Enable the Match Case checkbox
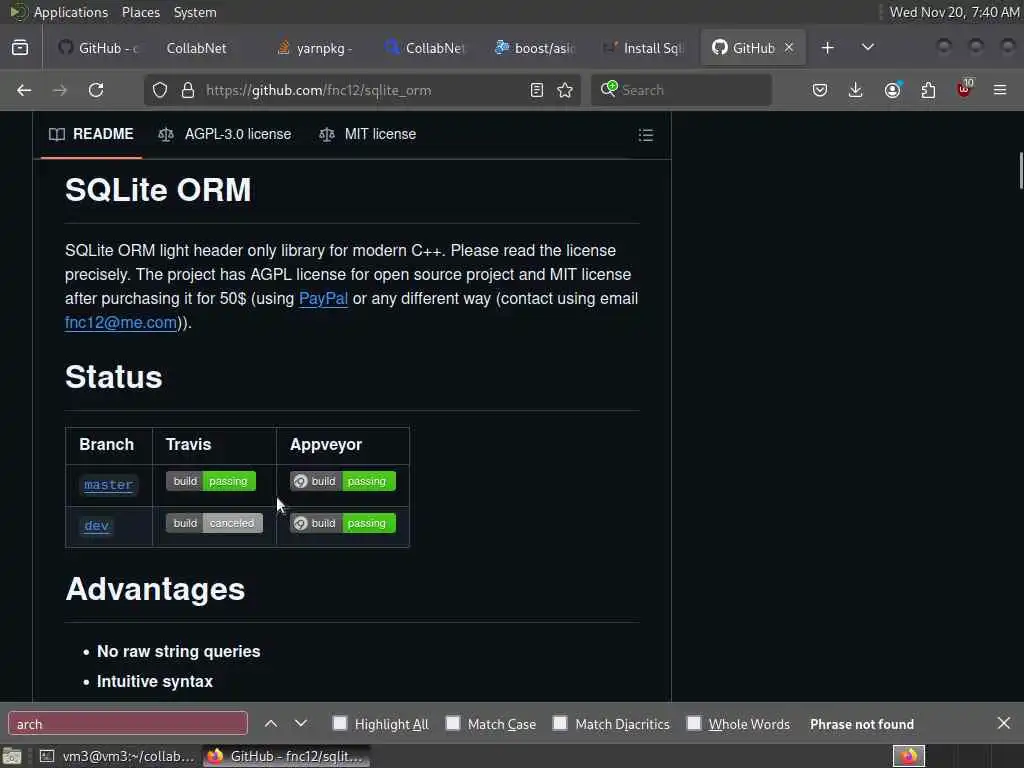The width and height of the screenshot is (1024, 768). (453, 723)
